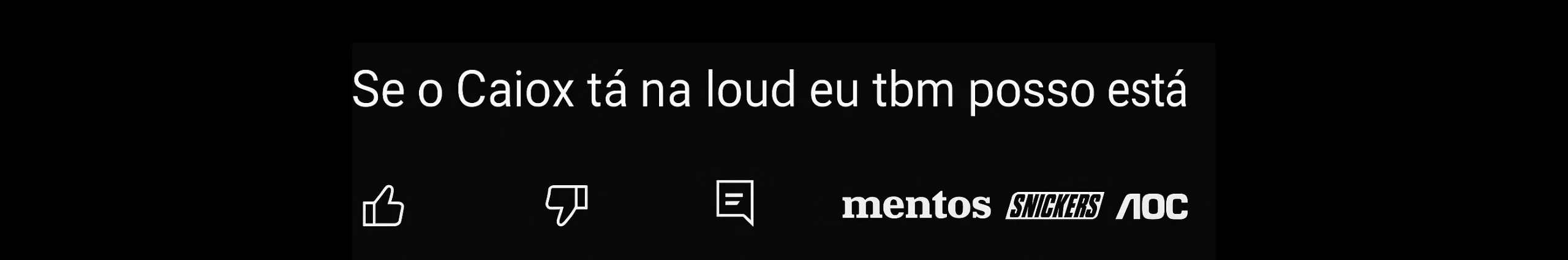Open the Snickers brand link

(1054, 205)
